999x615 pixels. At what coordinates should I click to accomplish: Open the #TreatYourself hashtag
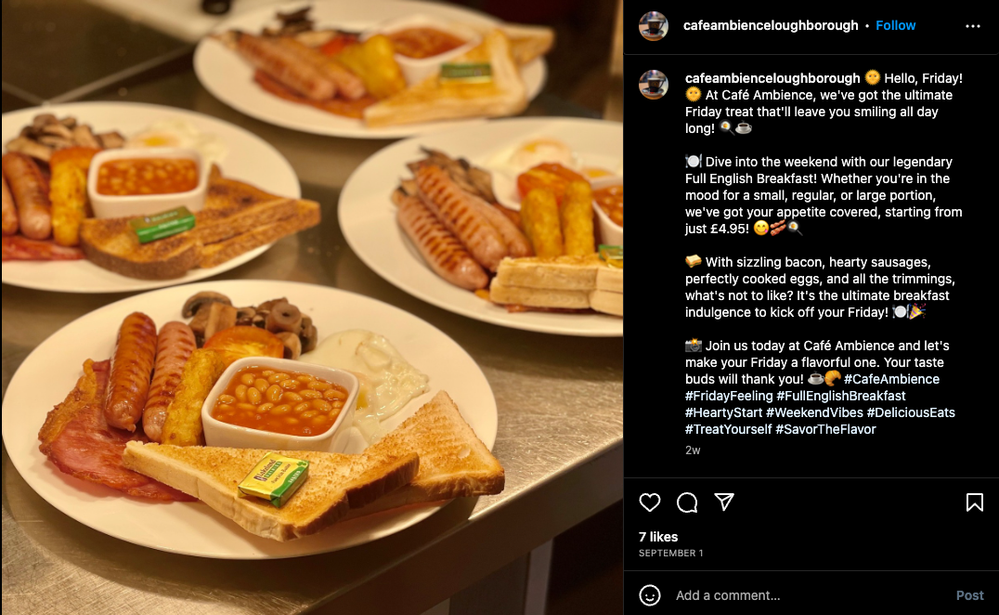[728, 429]
